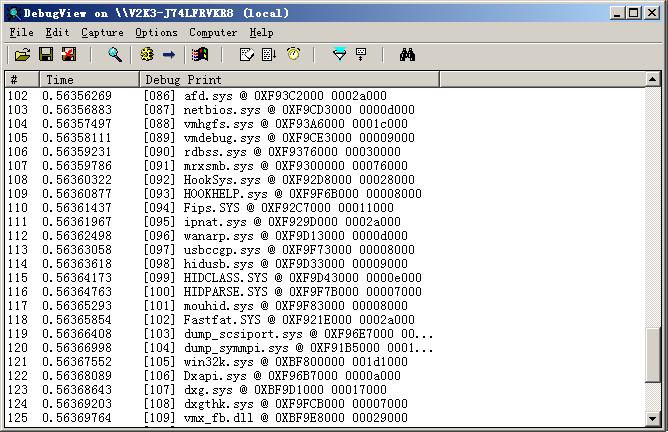Toggle the clock Time Format icon
Image resolution: width=668 pixels, height=432 pixels.
[x=294, y=54]
